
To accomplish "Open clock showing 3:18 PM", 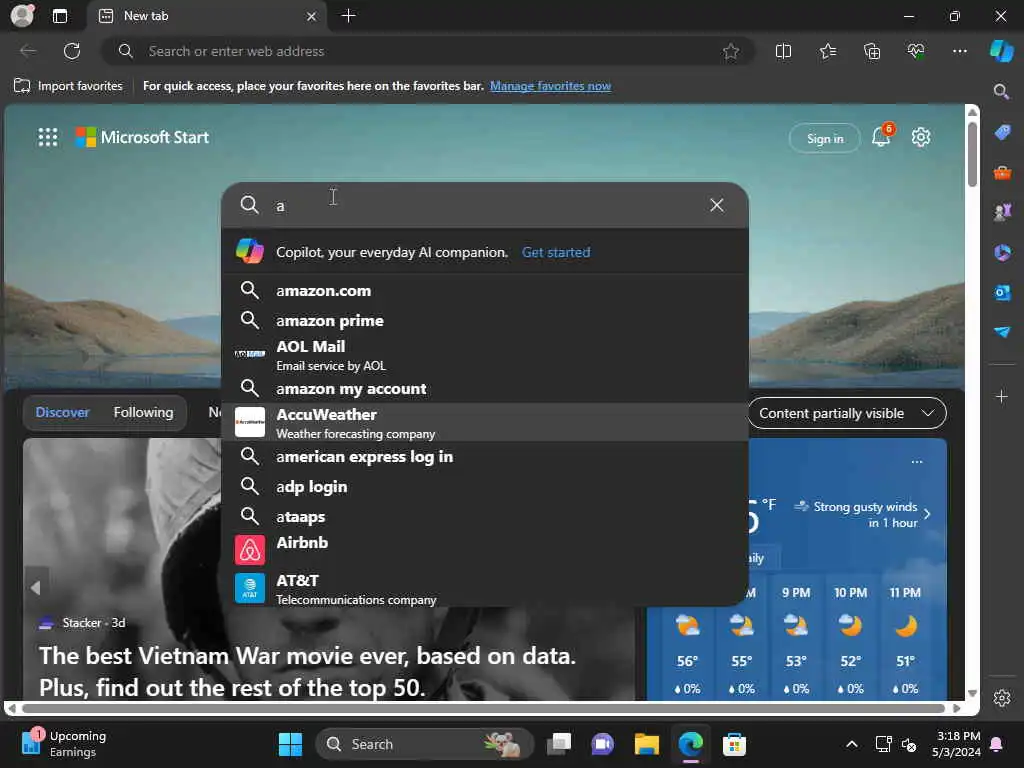I will click(957, 744).
